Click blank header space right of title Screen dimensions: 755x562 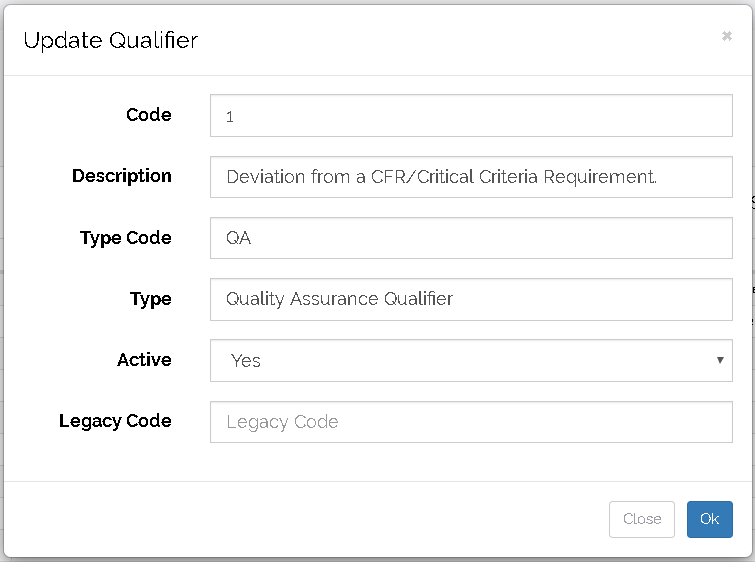tap(450, 41)
